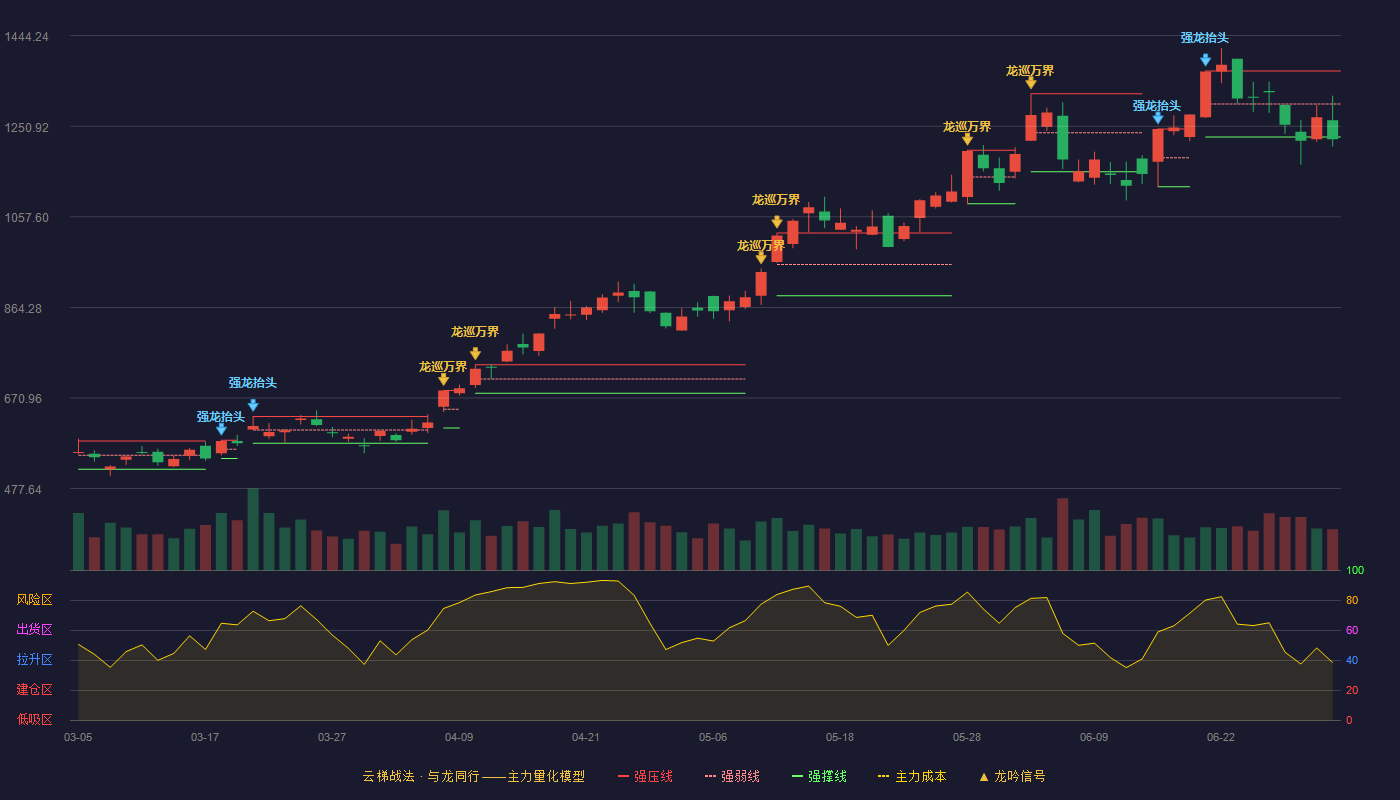This screenshot has width=1400, height=800.
Task: Click the 04-09 date label
Action: pyautogui.click(x=459, y=737)
